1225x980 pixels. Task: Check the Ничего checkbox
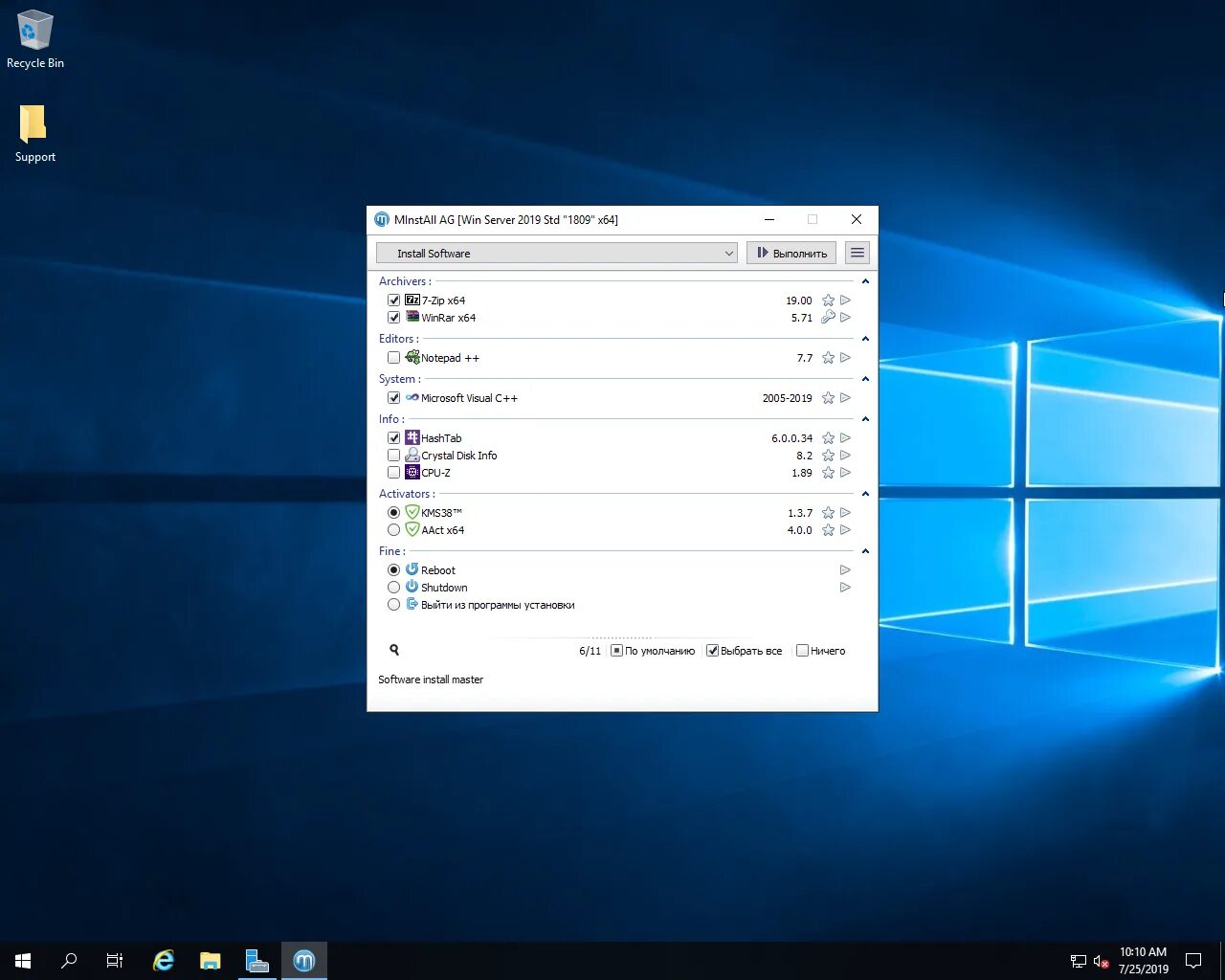tap(802, 651)
